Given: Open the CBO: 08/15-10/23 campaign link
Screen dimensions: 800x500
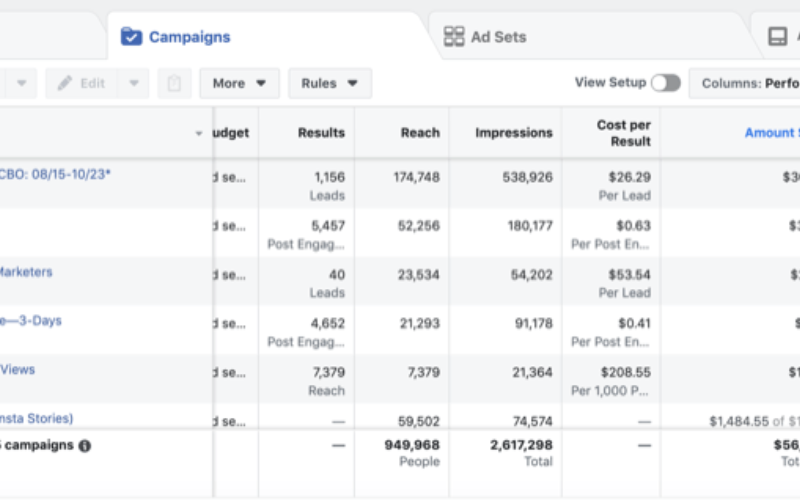Looking at the screenshot, I should [x=55, y=174].
